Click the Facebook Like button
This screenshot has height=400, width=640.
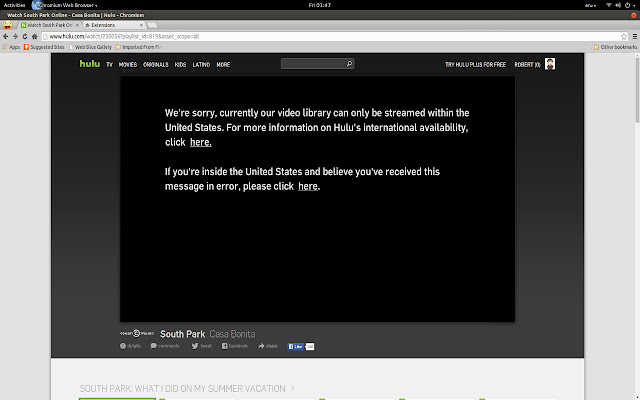[296, 347]
